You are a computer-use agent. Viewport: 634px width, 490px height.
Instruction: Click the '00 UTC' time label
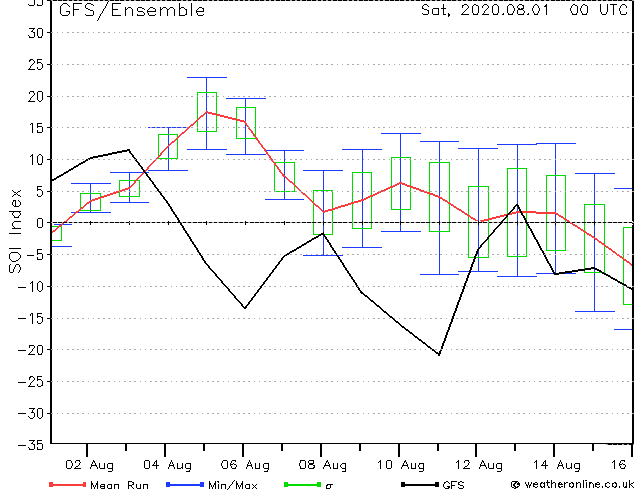[598, 10]
